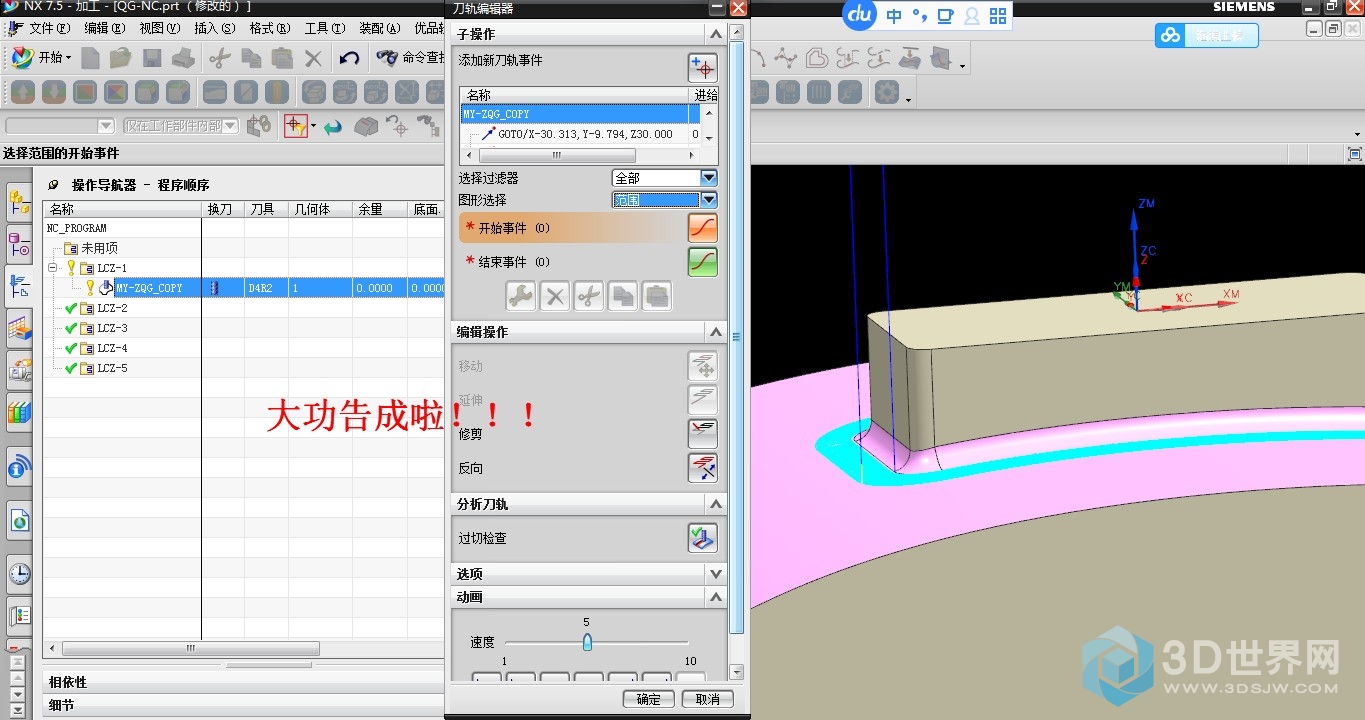This screenshot has height=720, width=1365.
Task: Open the operation navigator sidebar tab
Action: [x=19, y=287]
